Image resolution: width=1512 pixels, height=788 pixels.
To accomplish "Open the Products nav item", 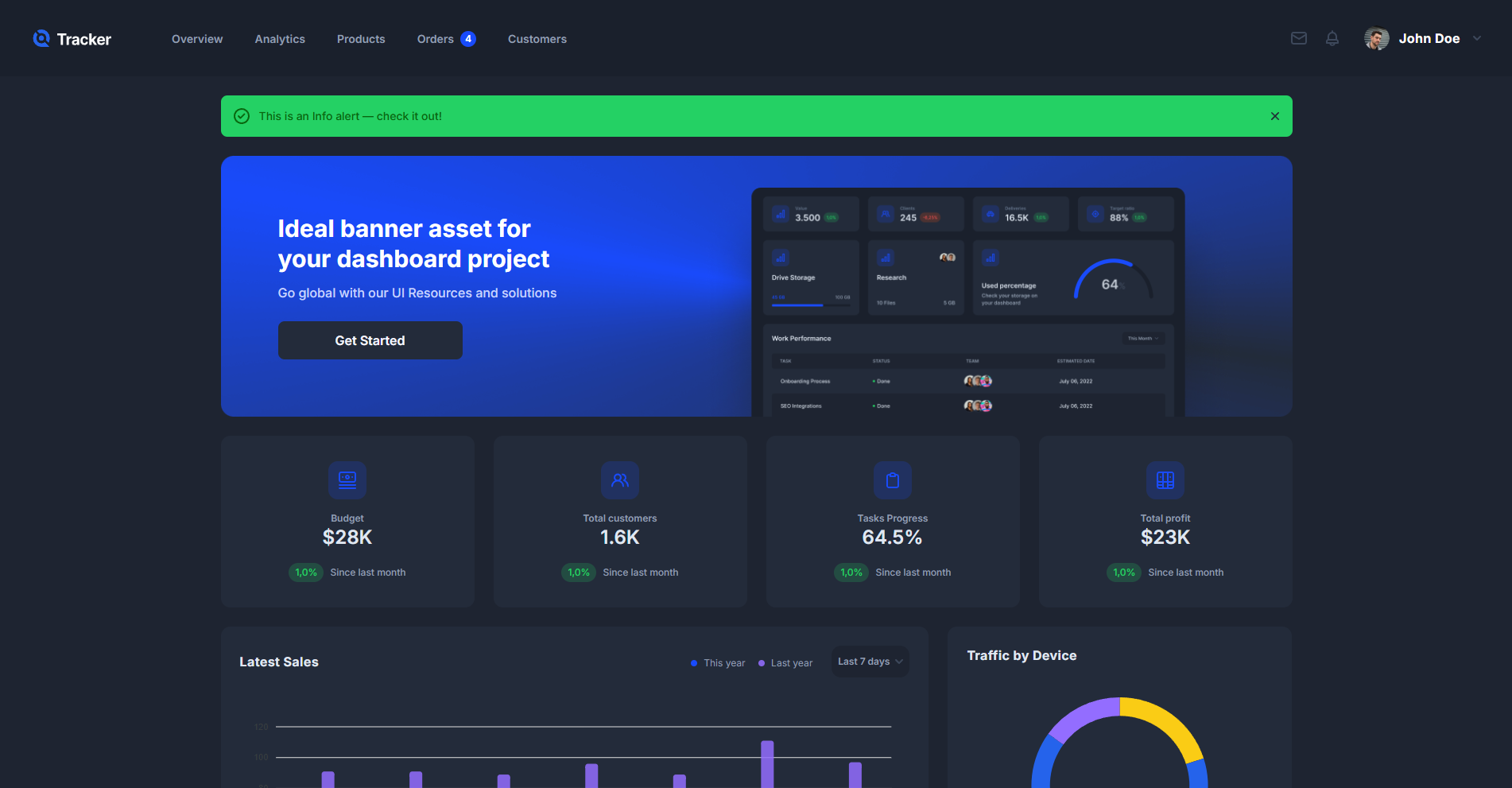I will (361, 39).
